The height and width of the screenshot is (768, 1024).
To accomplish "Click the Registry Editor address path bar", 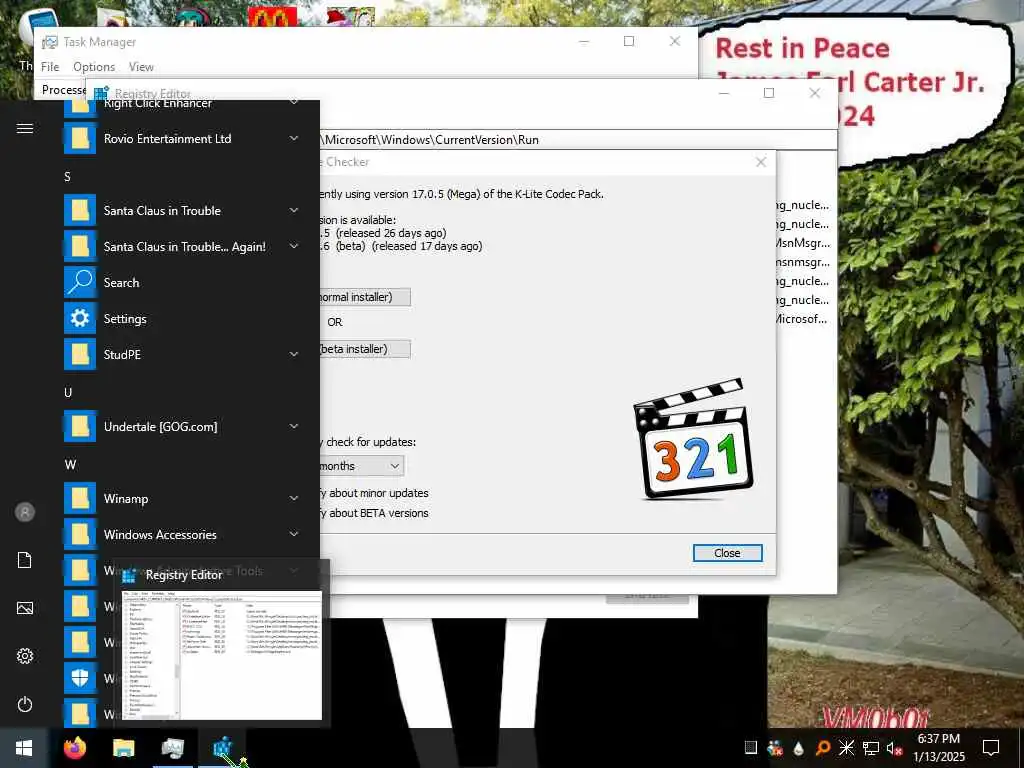I will tap(578, 140).
